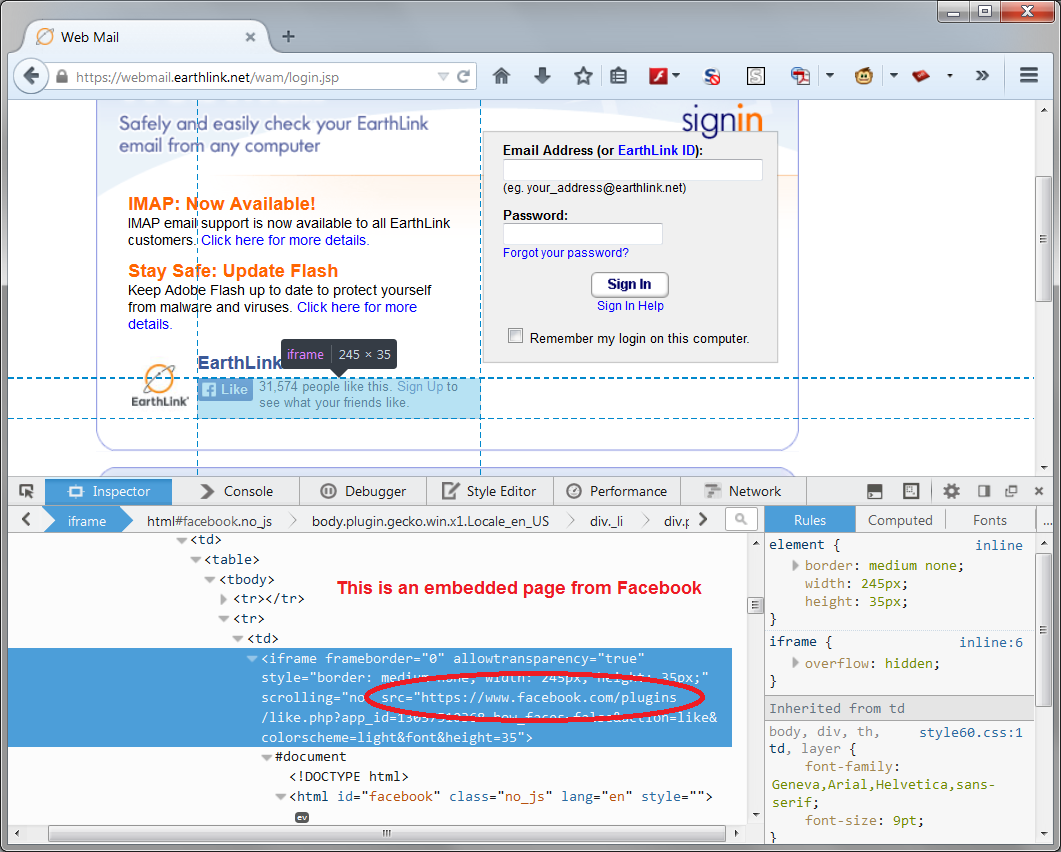Close the Web Mail tab
The image size is (1061, 852).
tap(250, 37)
